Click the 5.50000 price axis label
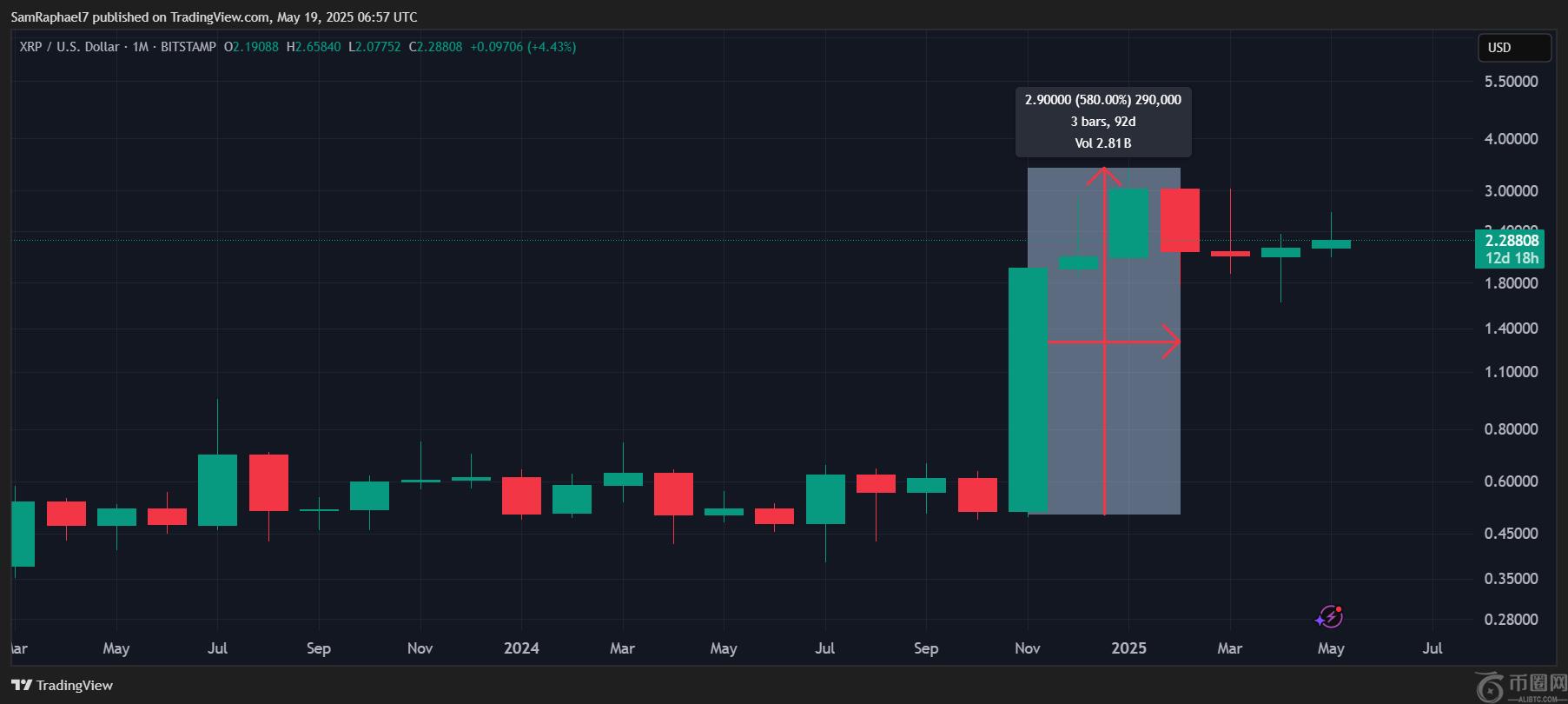The width and height of the screenshot is (1568, 704). [x=1511, y=82]
